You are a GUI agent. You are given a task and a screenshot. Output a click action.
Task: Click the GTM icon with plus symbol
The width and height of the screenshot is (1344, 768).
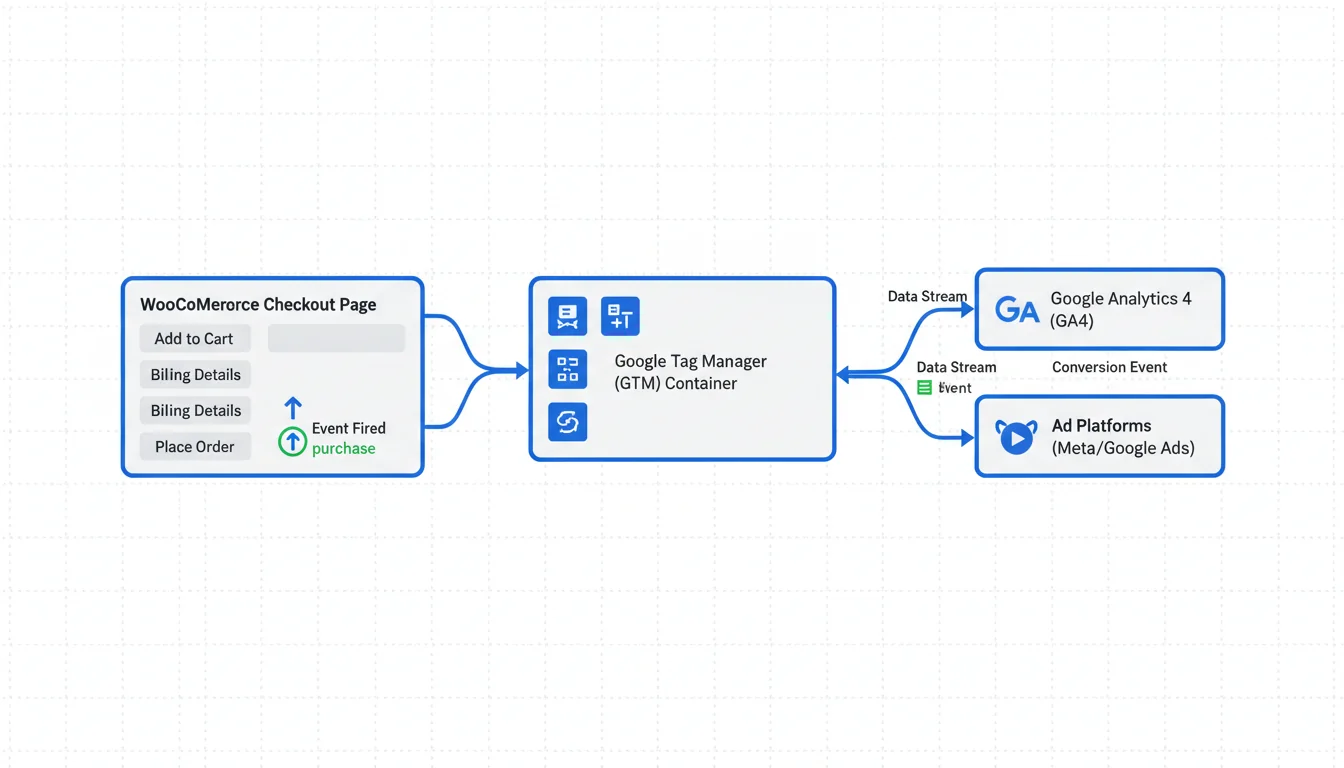point(620,316)
